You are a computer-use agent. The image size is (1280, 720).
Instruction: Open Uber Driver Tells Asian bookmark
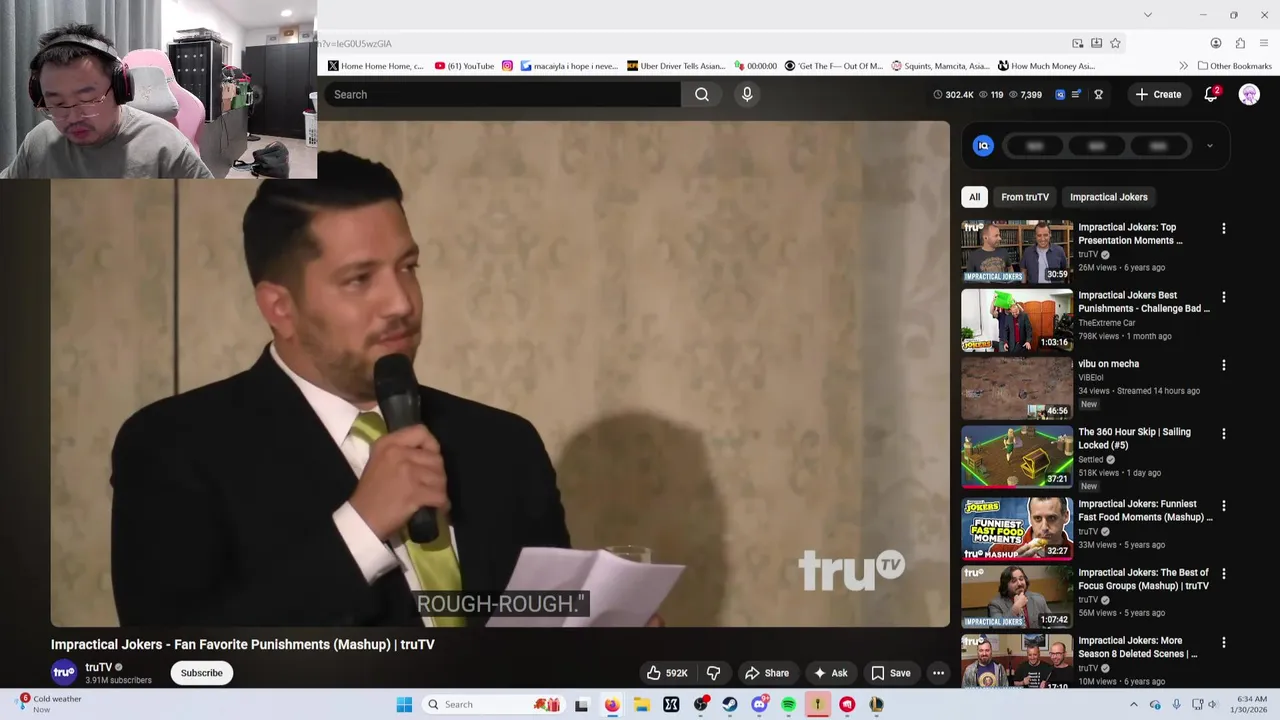click(676, 66)
